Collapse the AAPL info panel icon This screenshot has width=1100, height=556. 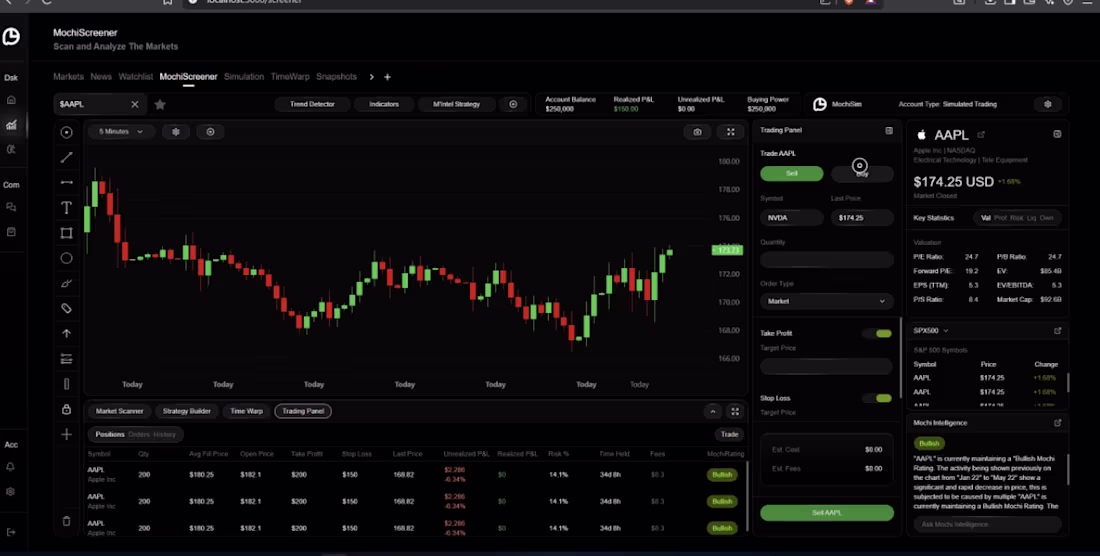(x=1057, y=134)
